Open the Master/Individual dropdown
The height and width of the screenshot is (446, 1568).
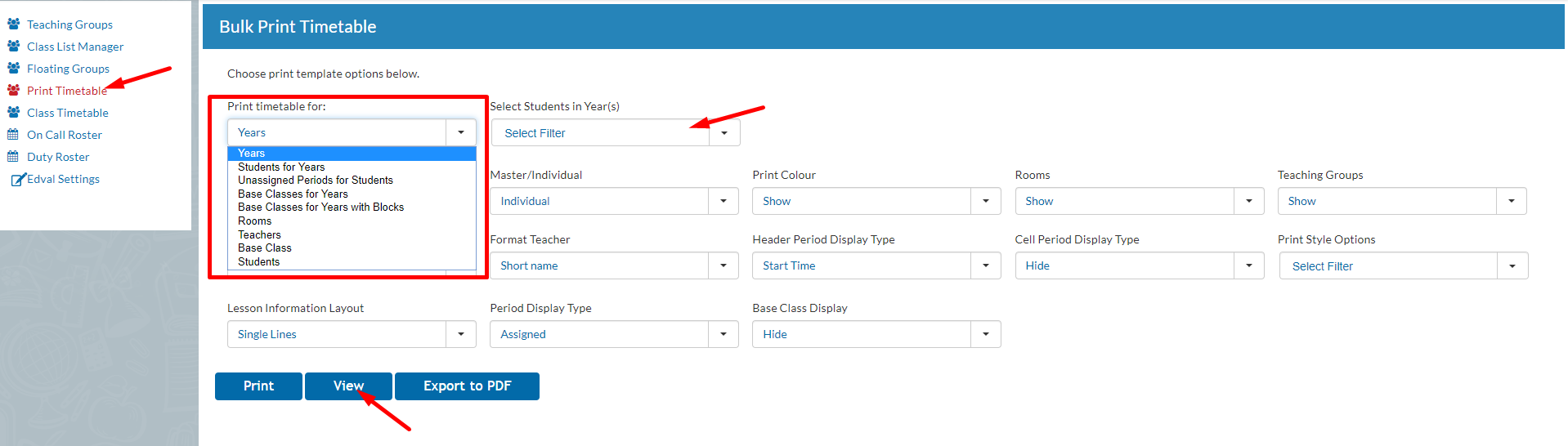(x=614, y=201)
